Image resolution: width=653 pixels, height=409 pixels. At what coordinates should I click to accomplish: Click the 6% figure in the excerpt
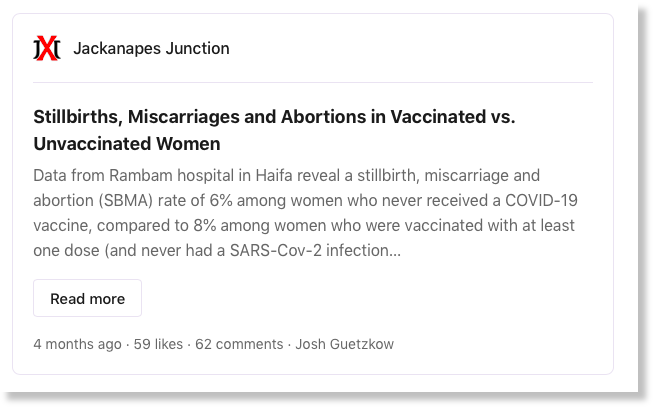tap(221, 200)
